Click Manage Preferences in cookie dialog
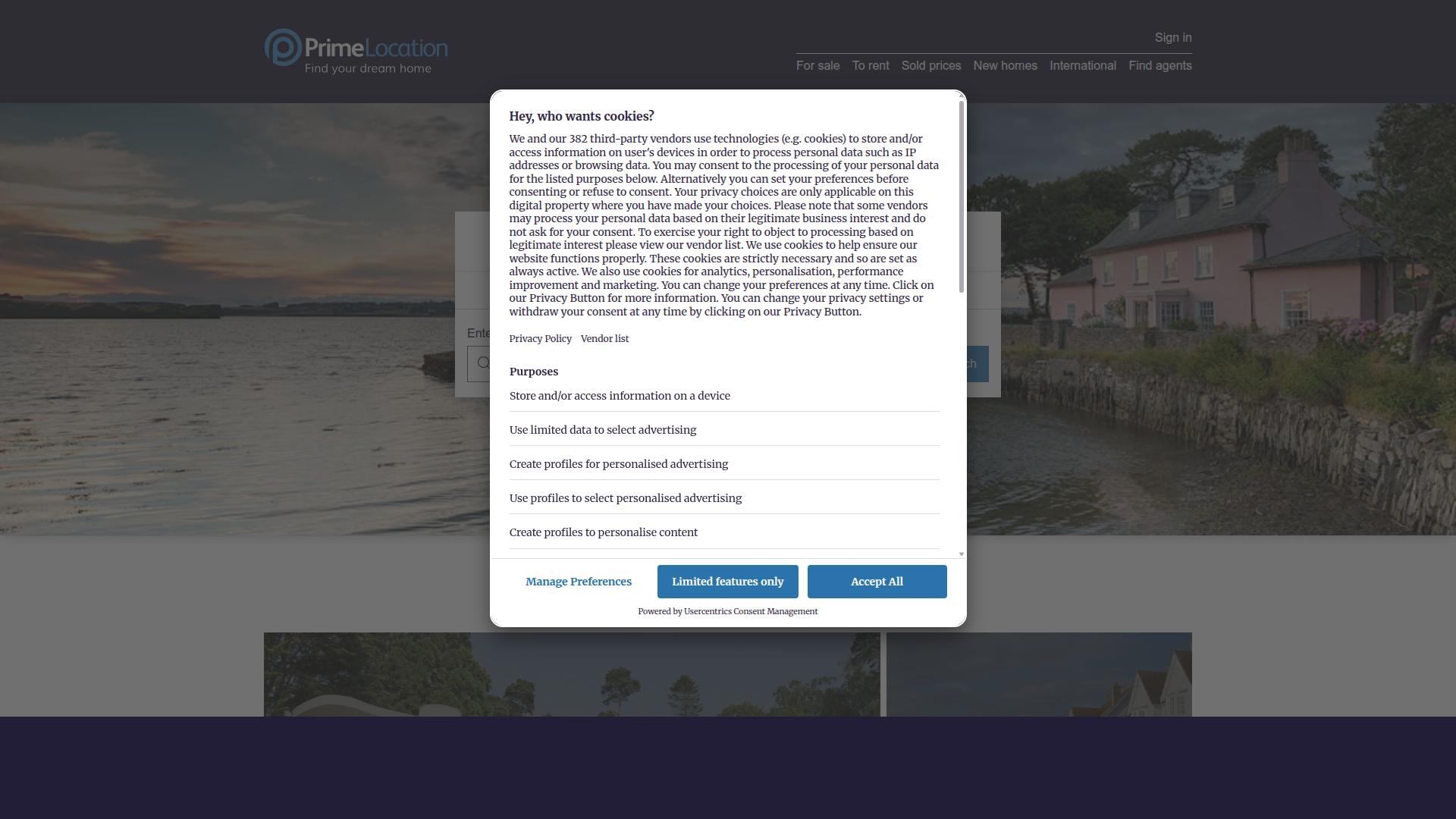This screenshot has width=1456, height=819. (579, 582)
